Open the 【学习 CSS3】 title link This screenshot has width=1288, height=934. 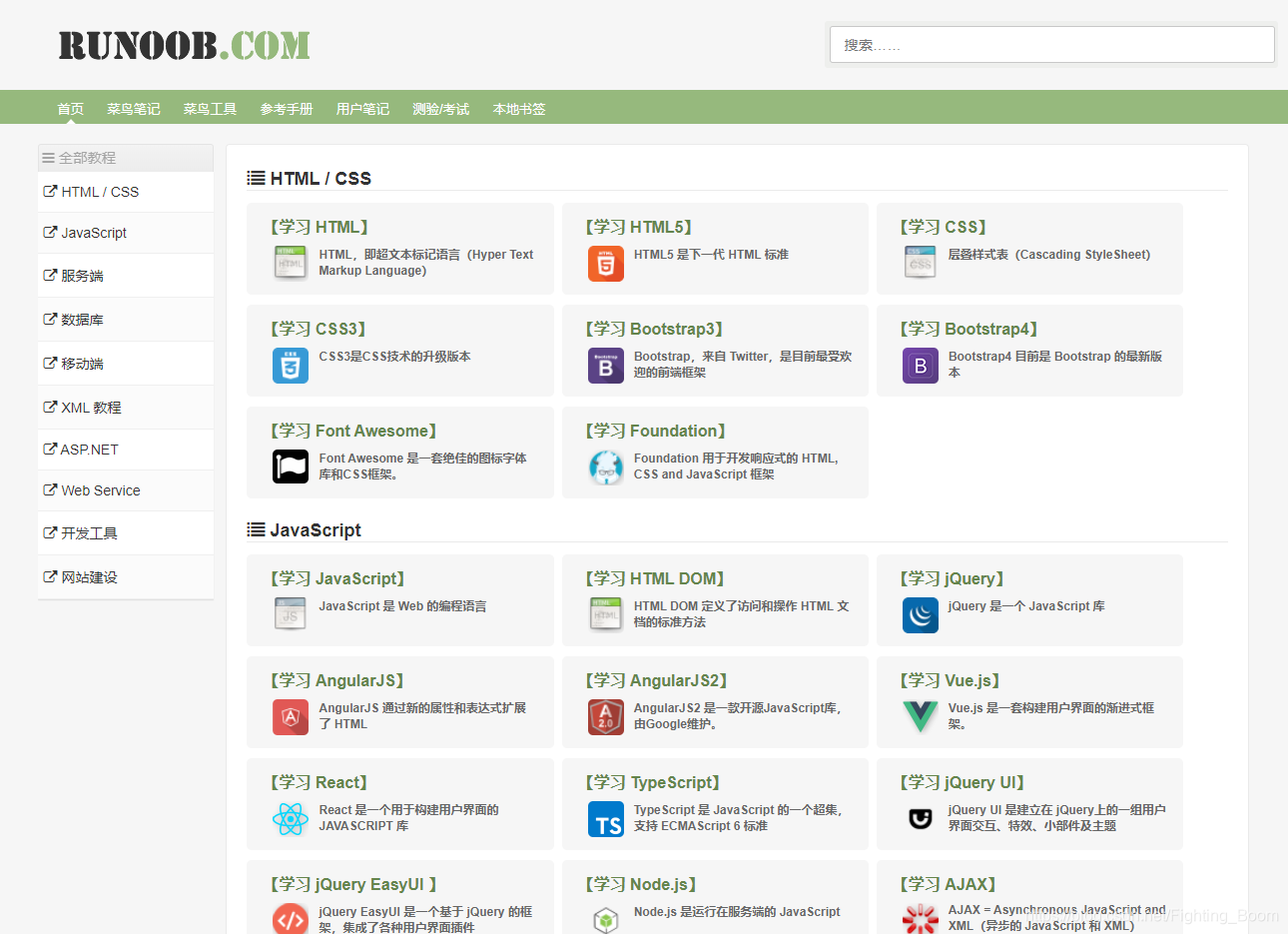pos(320,329)
